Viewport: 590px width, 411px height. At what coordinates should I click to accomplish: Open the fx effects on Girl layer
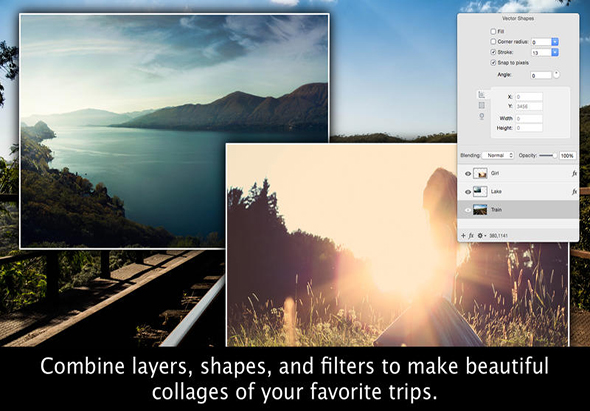[x=574, y=174]
